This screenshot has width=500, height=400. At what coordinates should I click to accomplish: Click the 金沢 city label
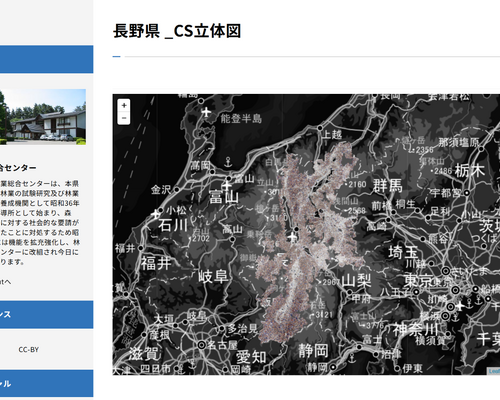point(161,190)
